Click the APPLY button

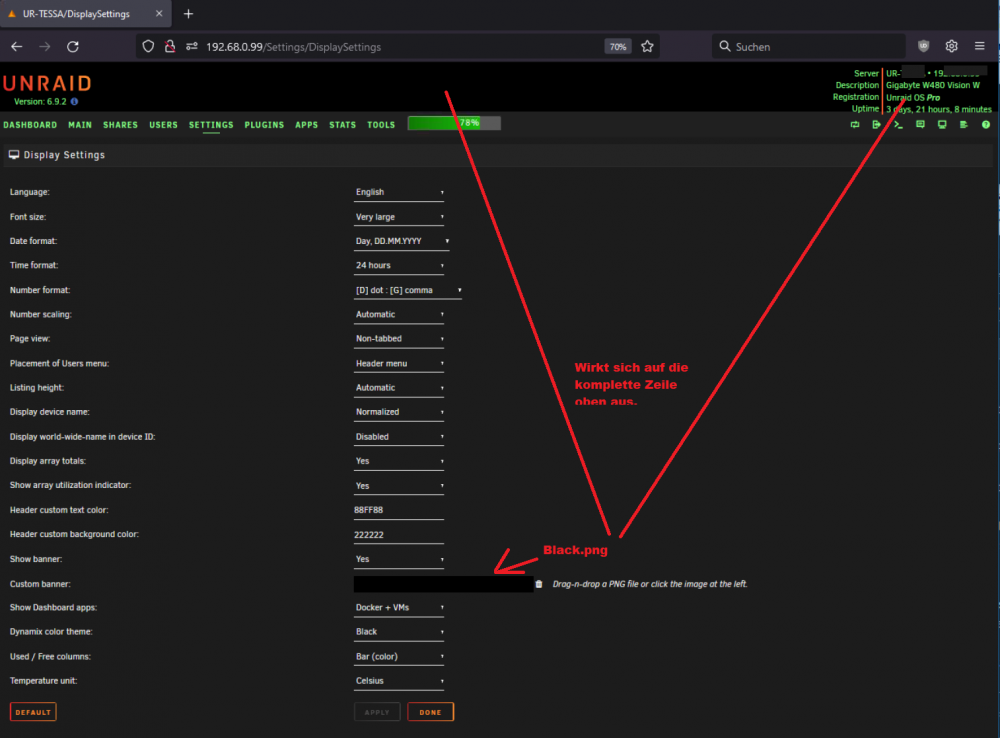377,712
